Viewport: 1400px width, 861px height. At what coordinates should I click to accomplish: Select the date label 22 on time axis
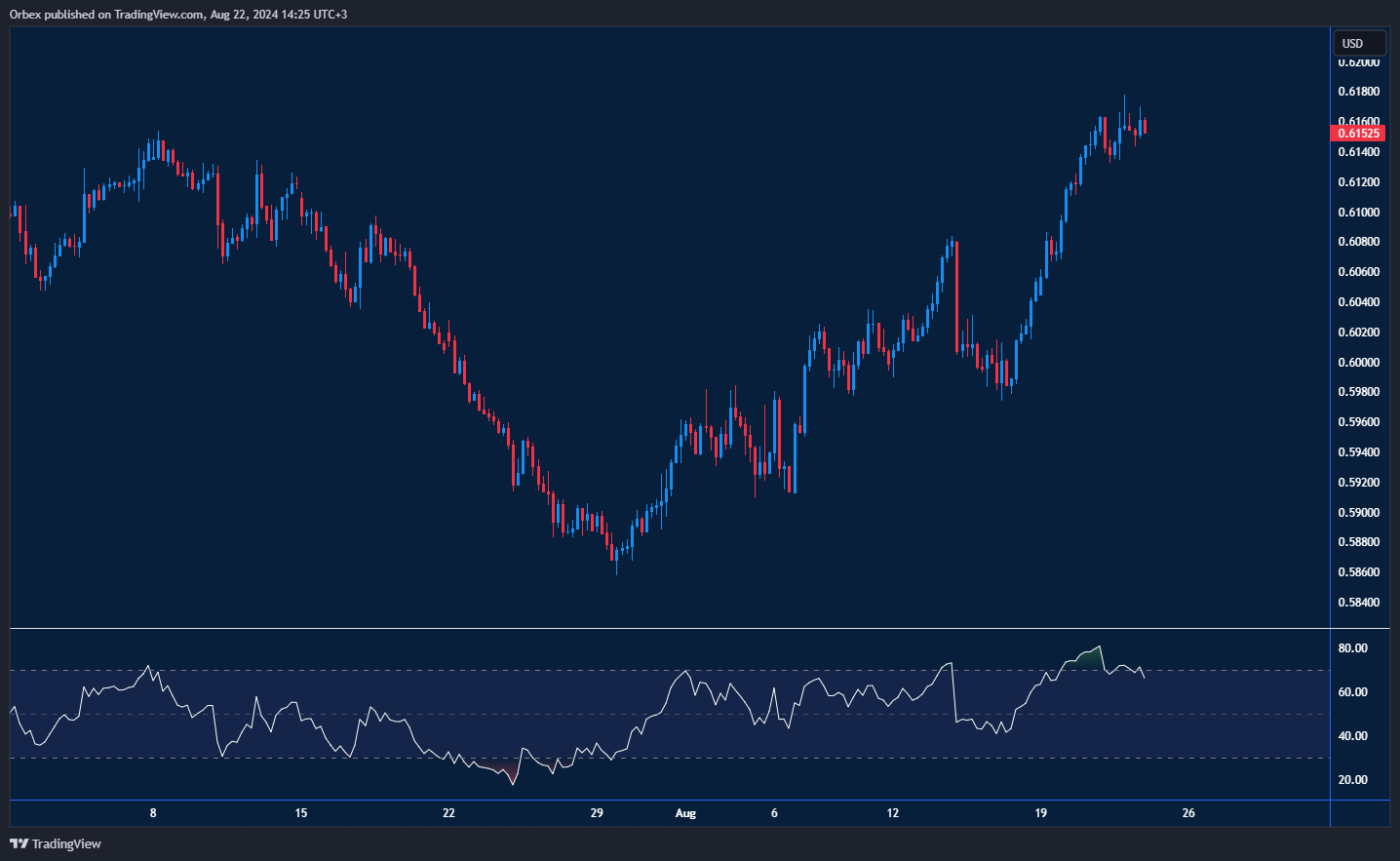tap(448, 813)
